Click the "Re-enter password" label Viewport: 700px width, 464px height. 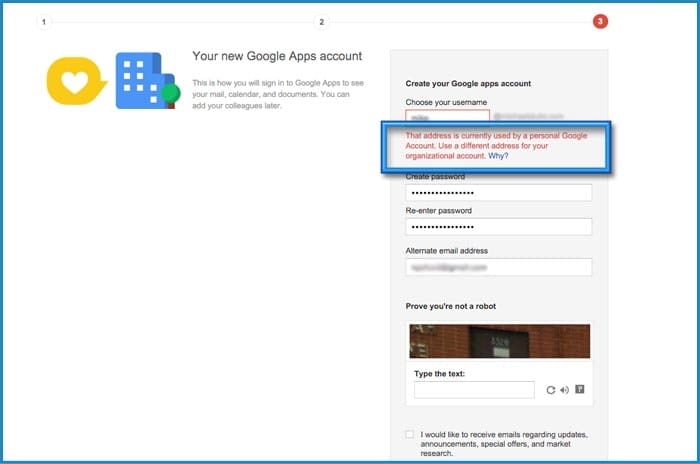(438, 211)
